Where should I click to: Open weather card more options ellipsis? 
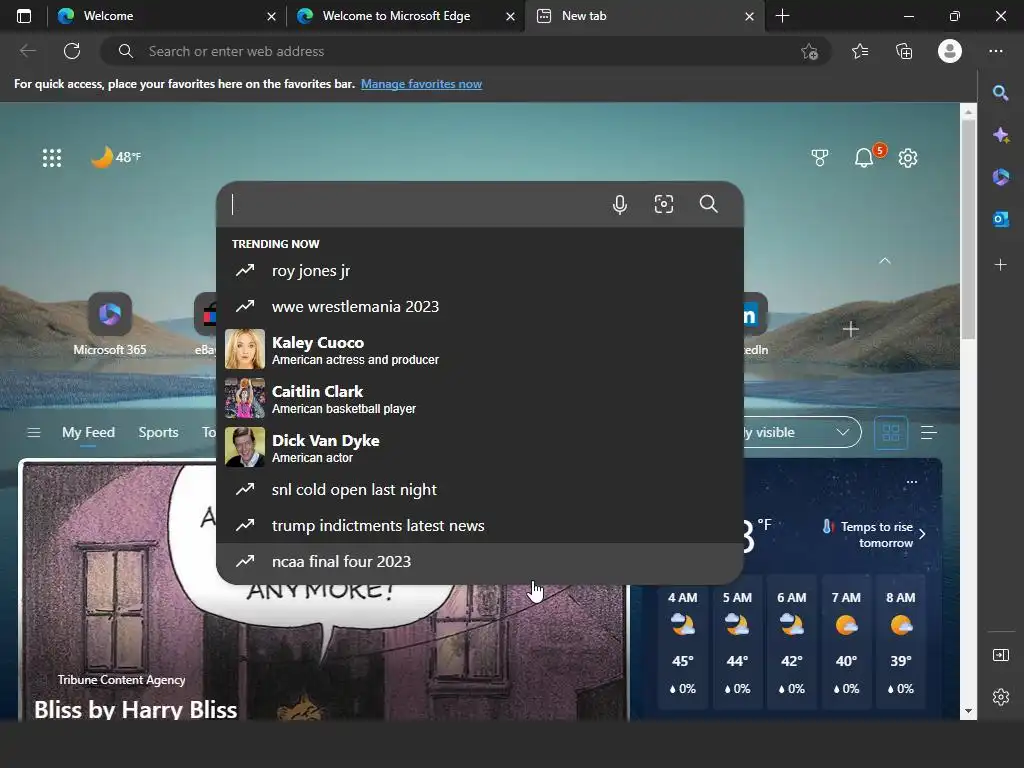tap(912, 482)
